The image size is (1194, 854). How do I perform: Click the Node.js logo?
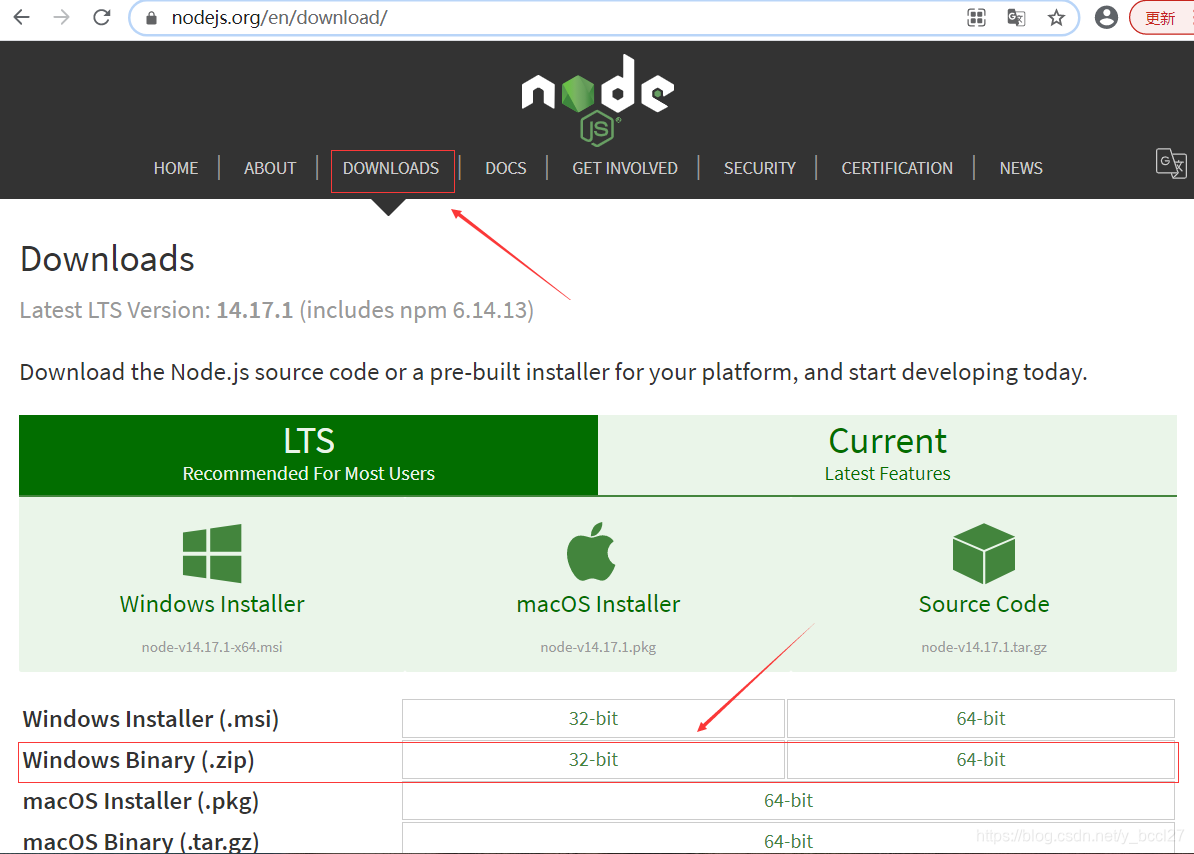pos(597,99)
